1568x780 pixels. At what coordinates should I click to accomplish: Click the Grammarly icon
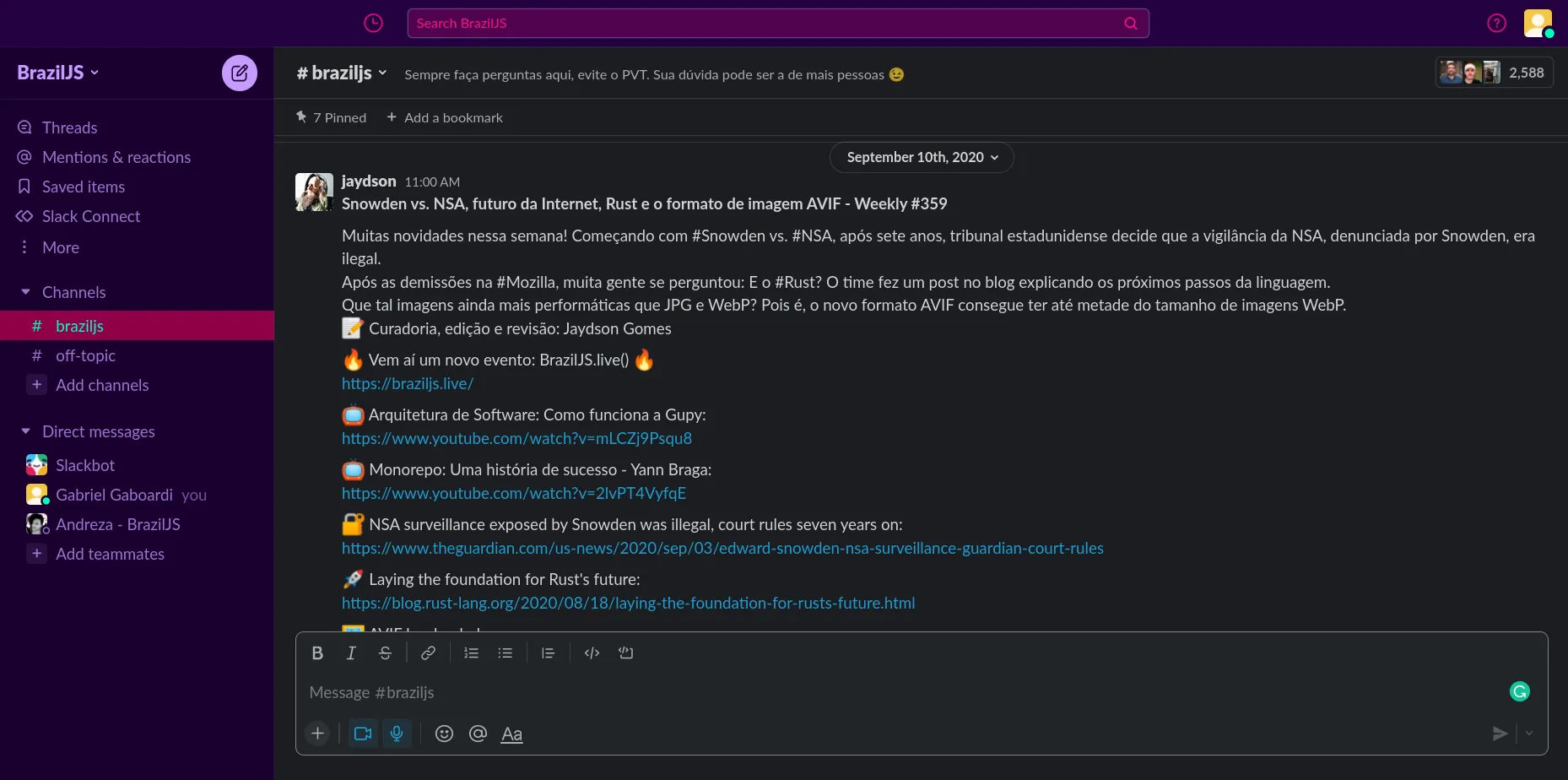tap(1519, 691)
